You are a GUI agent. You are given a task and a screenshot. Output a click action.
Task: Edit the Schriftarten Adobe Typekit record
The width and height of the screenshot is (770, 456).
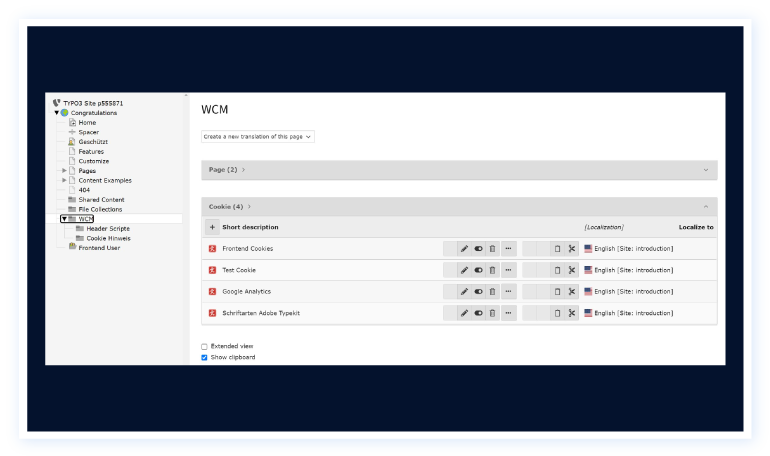pos(464,313)
